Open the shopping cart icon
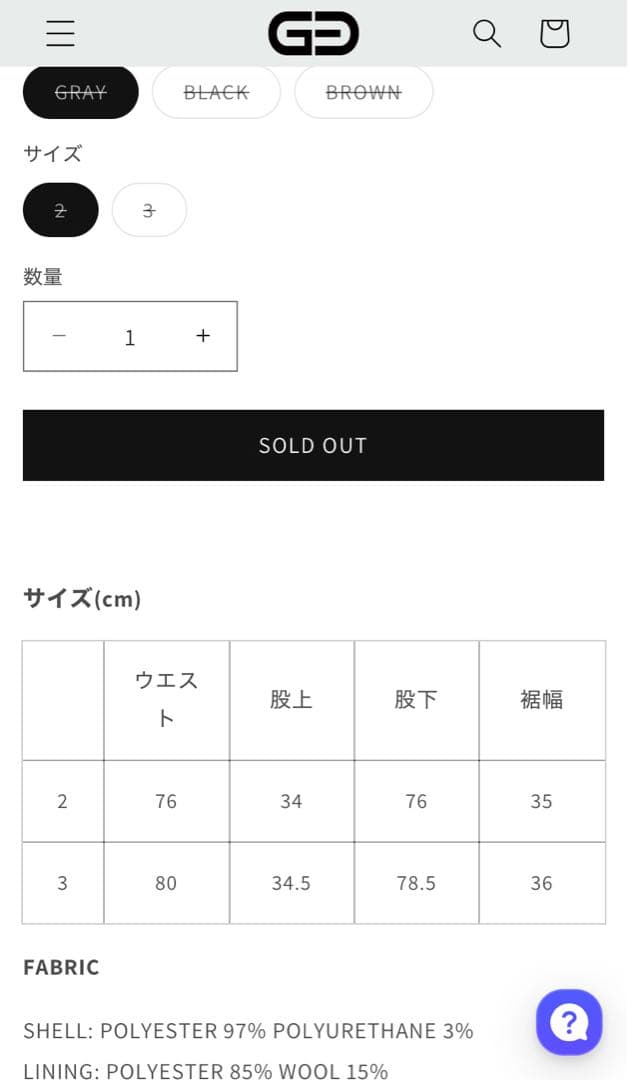The width and height of the screenshot is (628, 1080). 554,33
